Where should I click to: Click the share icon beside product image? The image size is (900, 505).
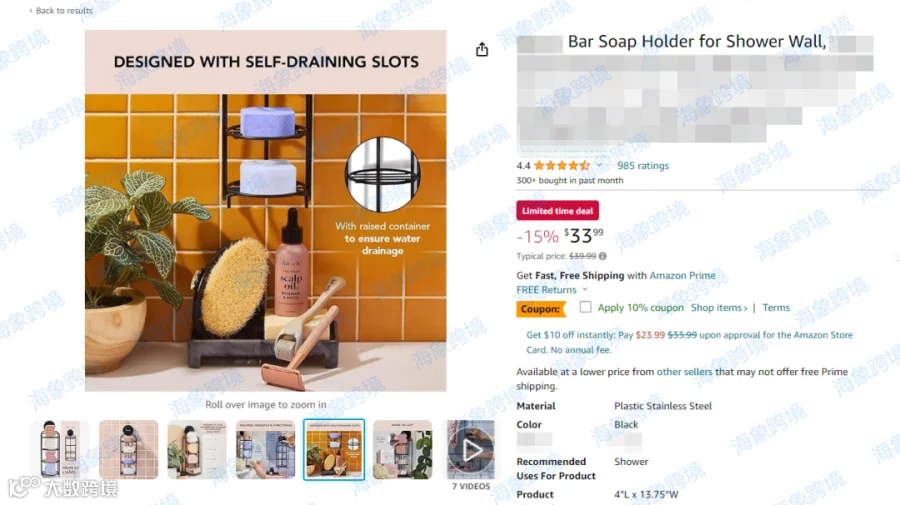482,49
